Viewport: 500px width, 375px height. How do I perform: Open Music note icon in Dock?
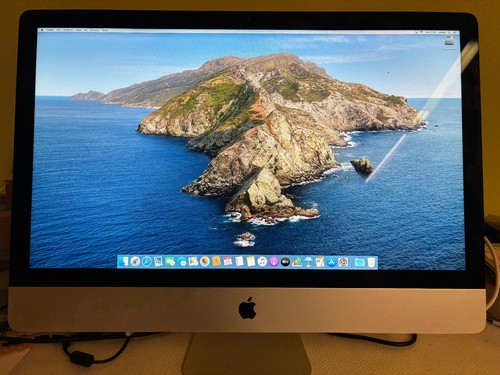pyautogui.click(x=262, y=262)
